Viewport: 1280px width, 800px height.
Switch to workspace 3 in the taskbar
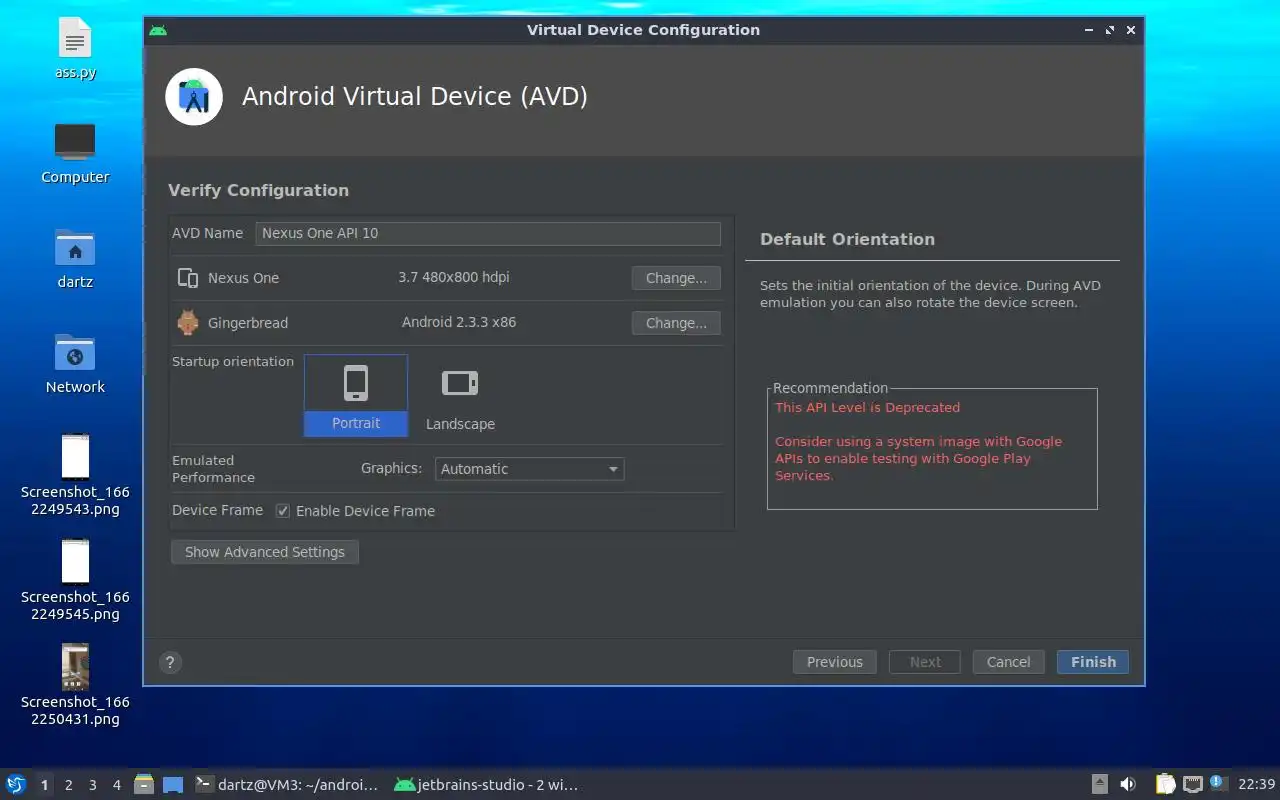coord(92,785)
